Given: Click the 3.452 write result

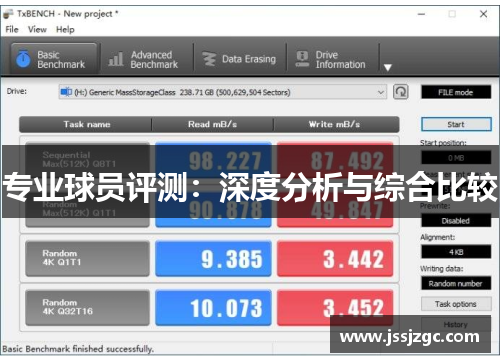Looking at the screenshot, I should 335,308.
